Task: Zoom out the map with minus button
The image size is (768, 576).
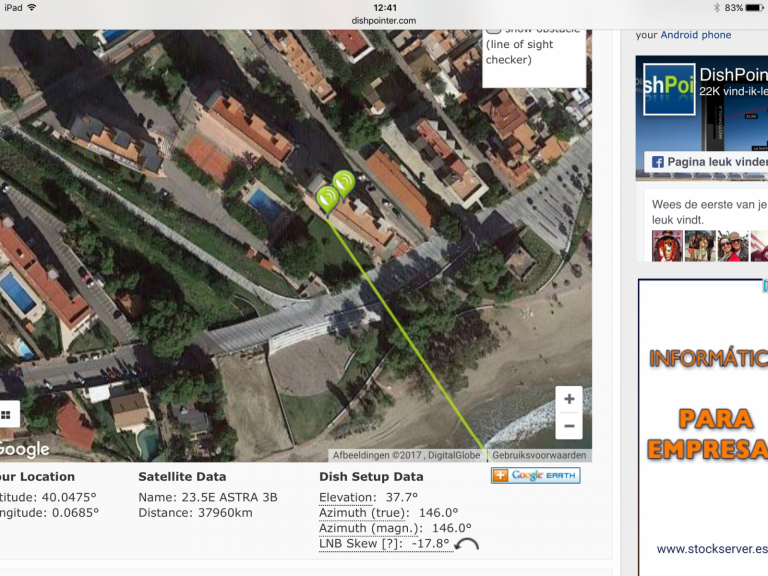Action: [569, 425]
